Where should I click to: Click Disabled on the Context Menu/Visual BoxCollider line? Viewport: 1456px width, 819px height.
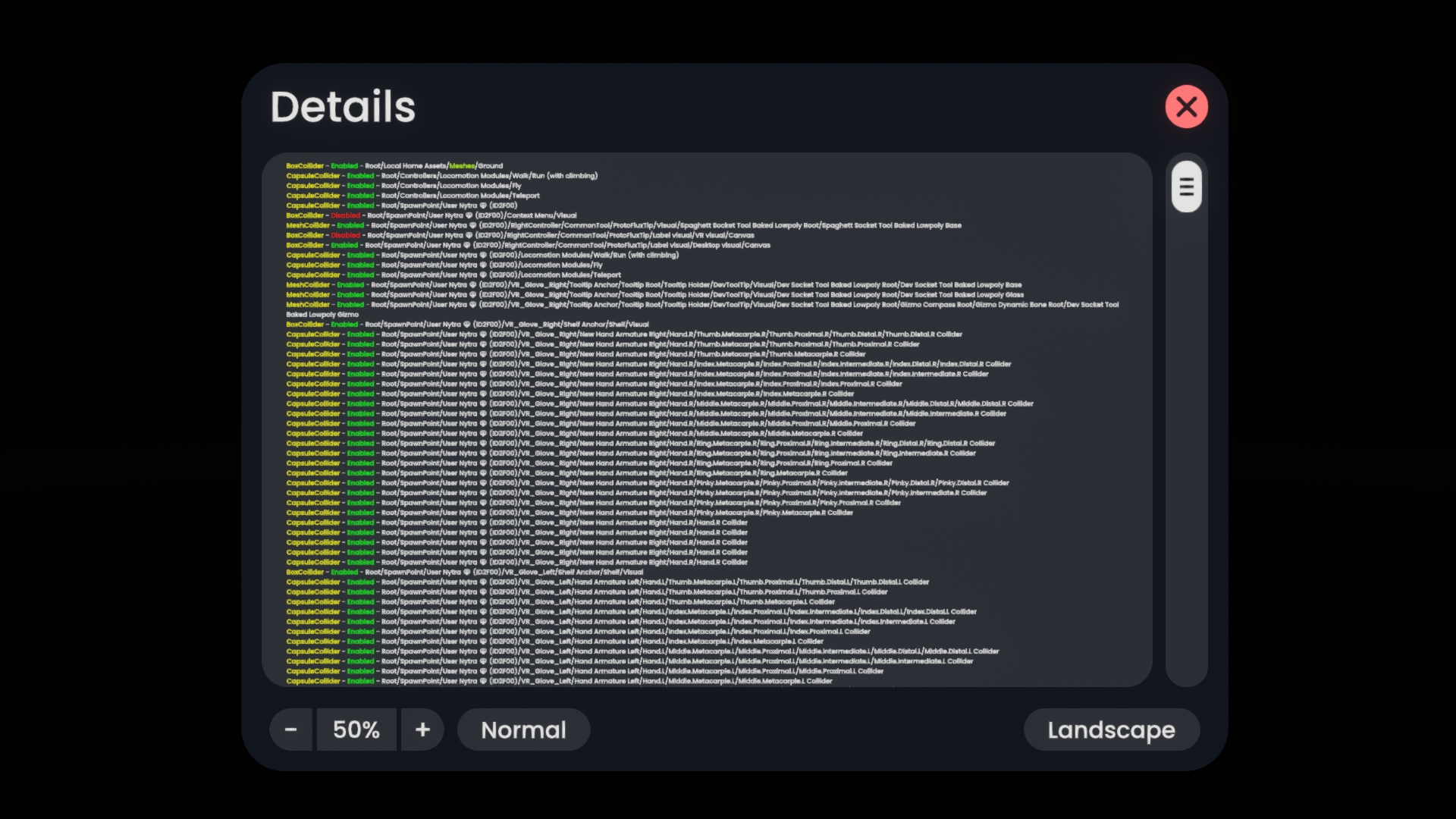pyautogui.click(x=345, y=215)
